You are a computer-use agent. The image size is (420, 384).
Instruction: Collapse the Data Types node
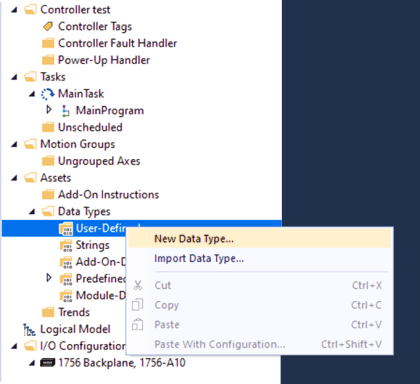32,212
